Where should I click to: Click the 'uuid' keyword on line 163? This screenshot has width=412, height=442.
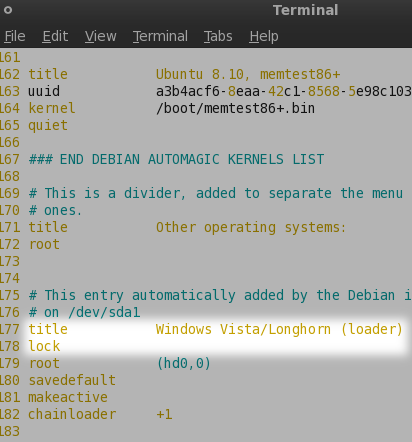point(44,91)
